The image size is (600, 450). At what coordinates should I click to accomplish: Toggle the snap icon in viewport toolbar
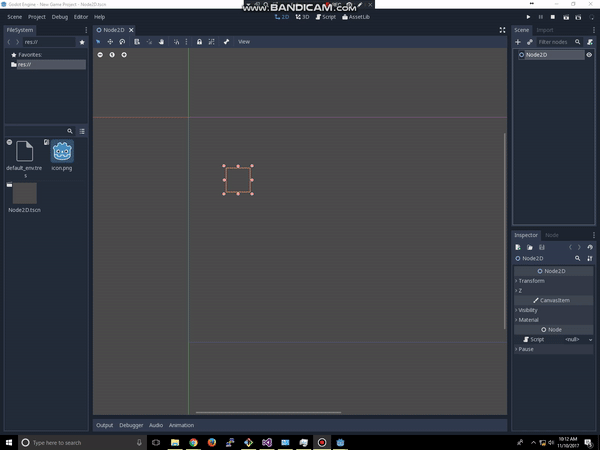pos(176,42)
